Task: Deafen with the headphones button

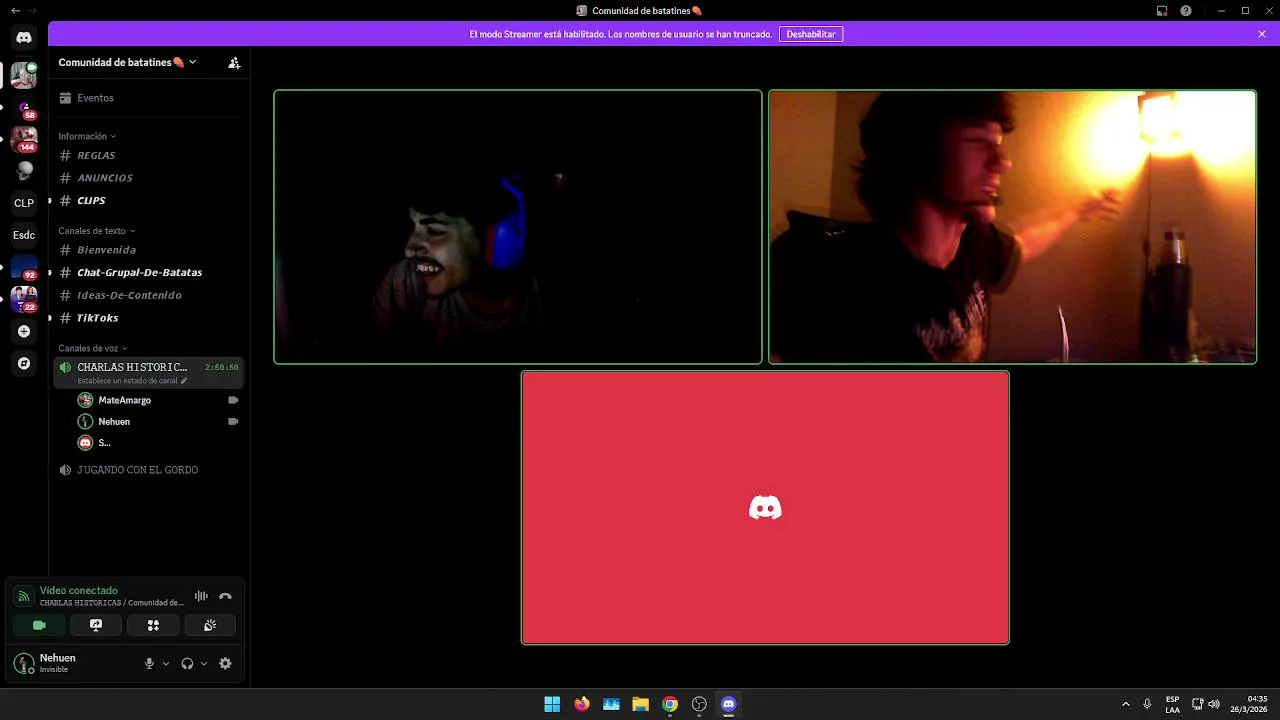Action: pyautogui.click(x=187, y=663)
